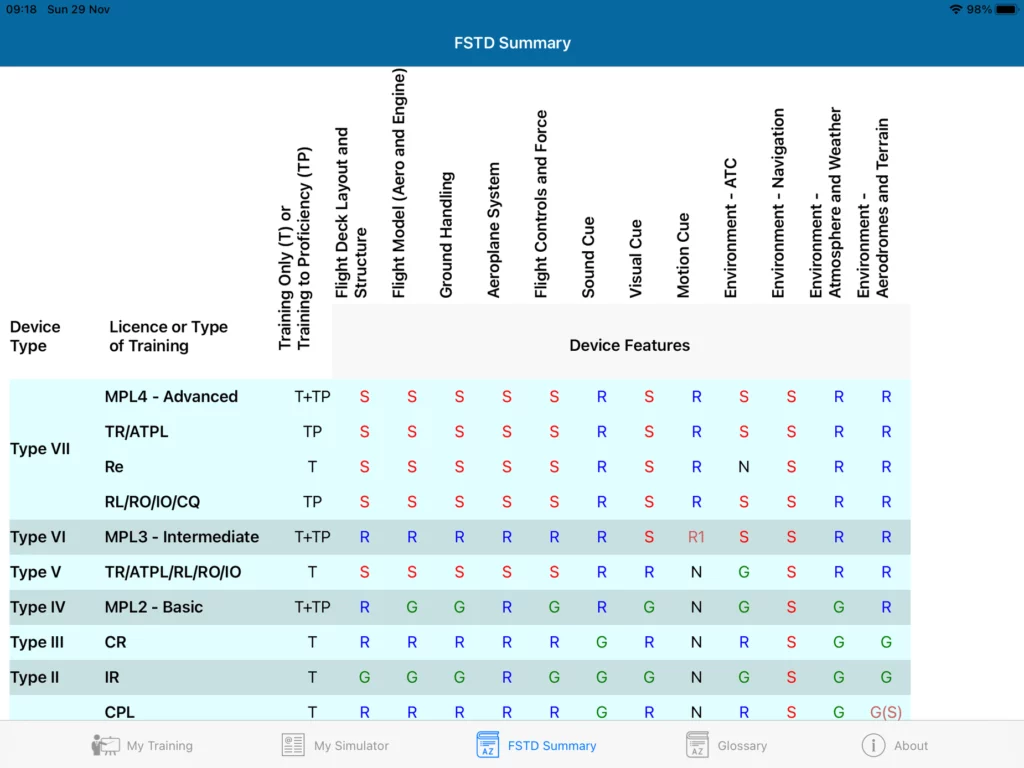Tap the MPL4 - Advanced row label
1024x768 pixels.
[x=171, y=397]
